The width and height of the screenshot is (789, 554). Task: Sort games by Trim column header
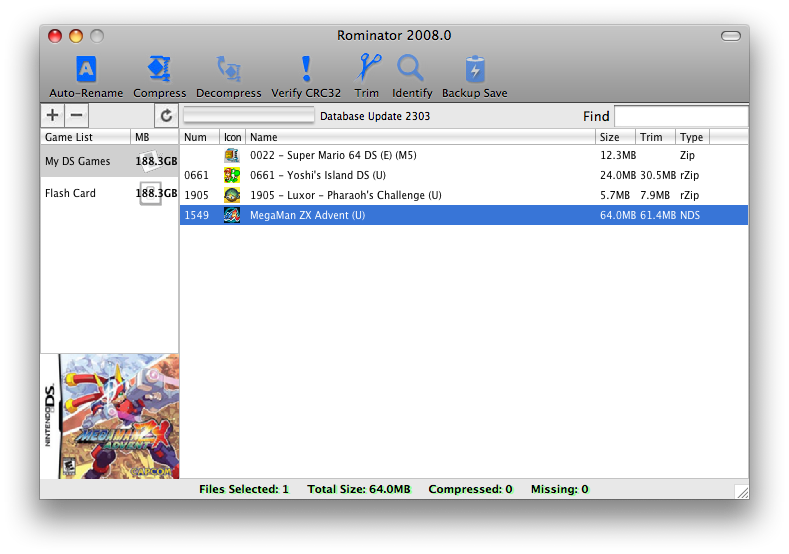coord(656,137)
